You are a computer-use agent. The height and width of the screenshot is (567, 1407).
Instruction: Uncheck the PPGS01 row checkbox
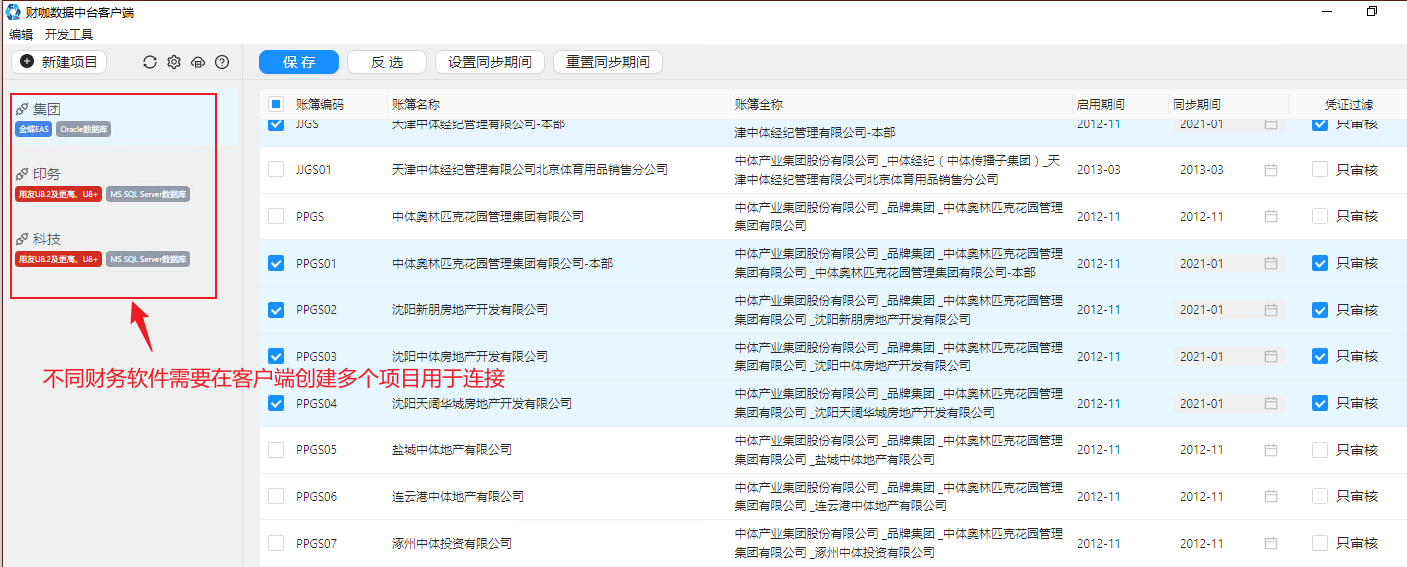[x=276, y=263]
